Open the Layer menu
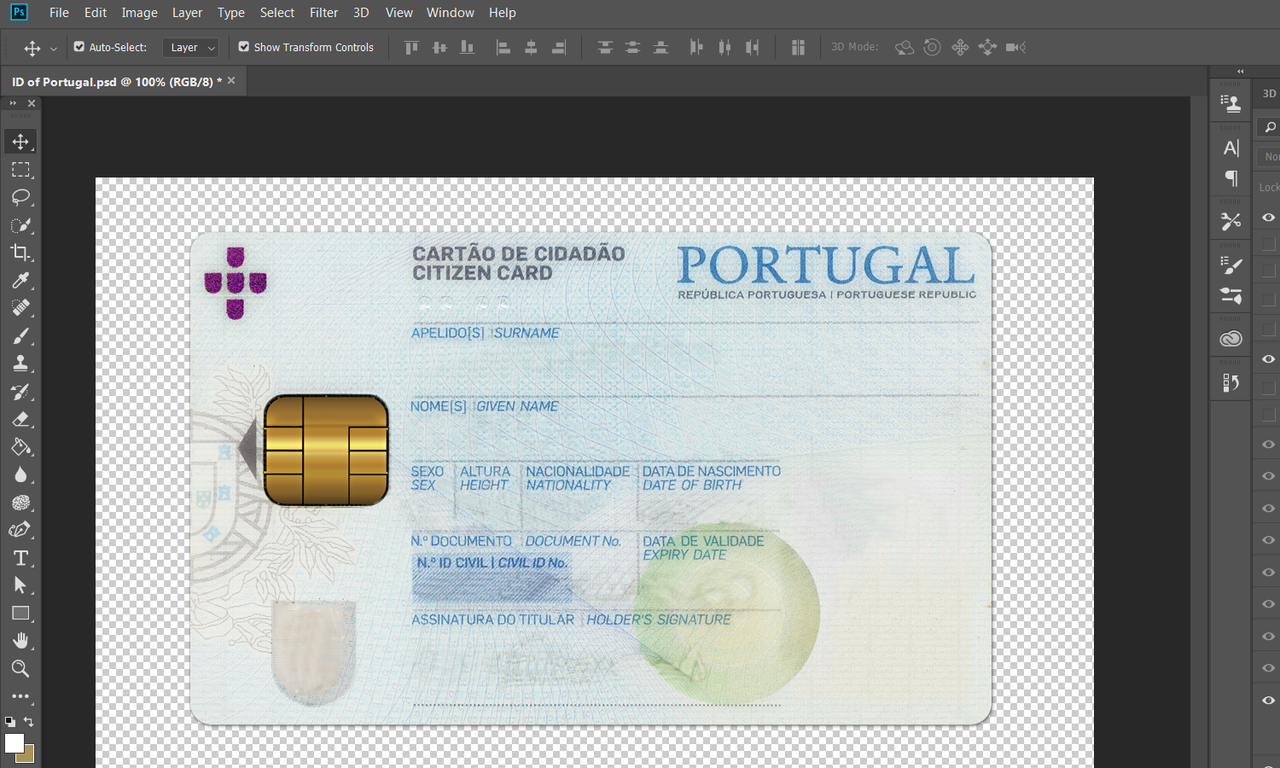The image size is (1280, 768). point(187,13)
